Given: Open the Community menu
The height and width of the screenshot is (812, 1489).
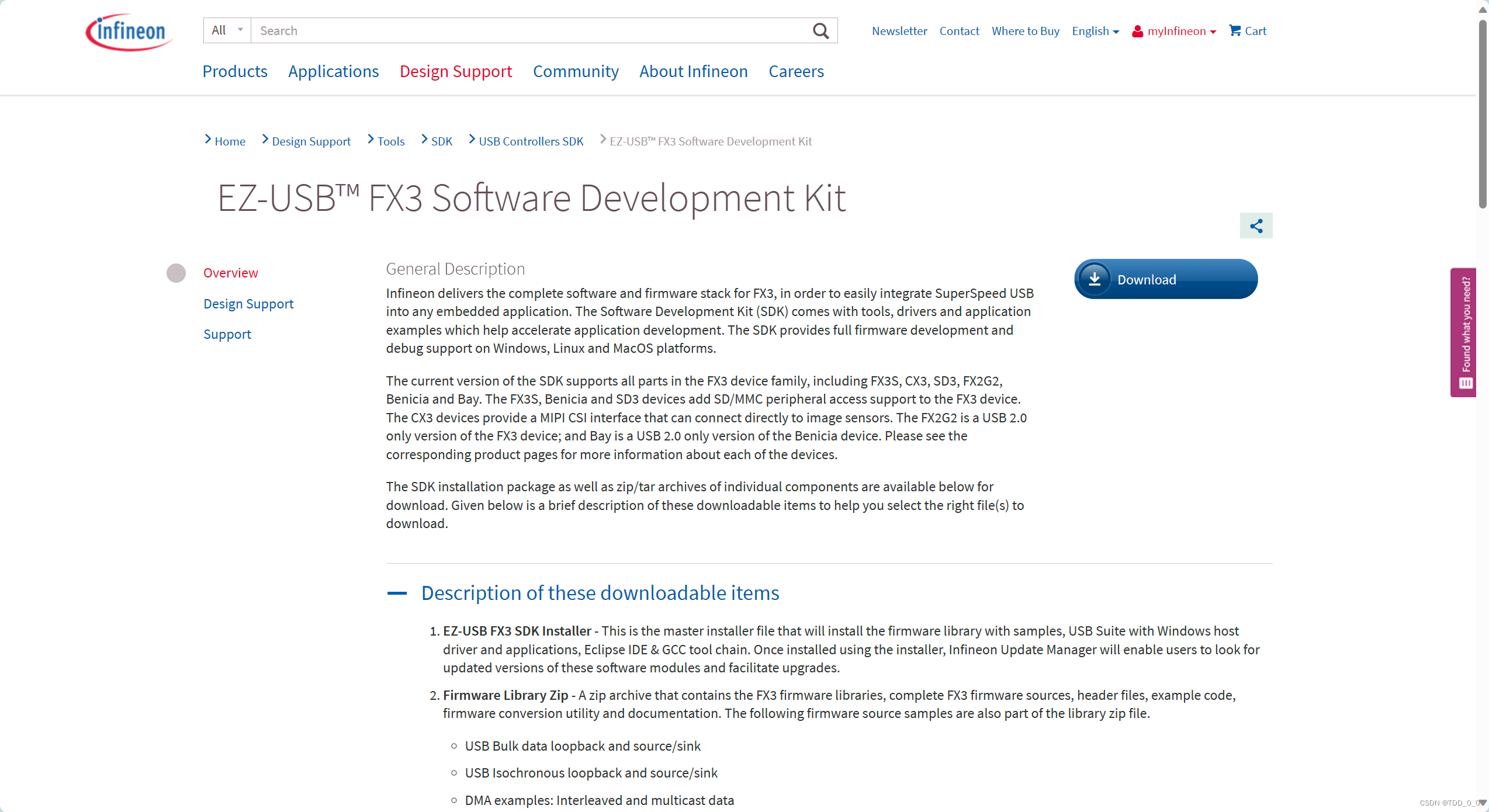Looking at the screenshot, I should tap(576, 71).
